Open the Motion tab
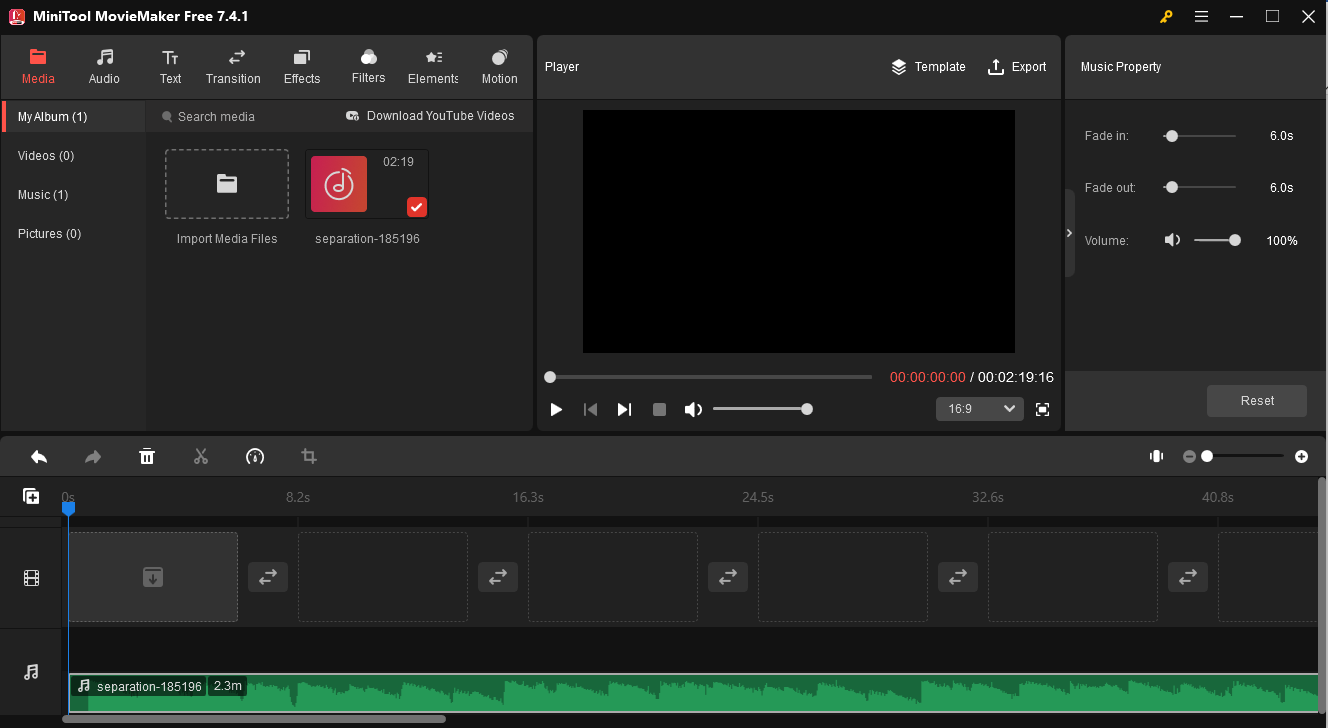1328x728 pixels. point(499,66)
